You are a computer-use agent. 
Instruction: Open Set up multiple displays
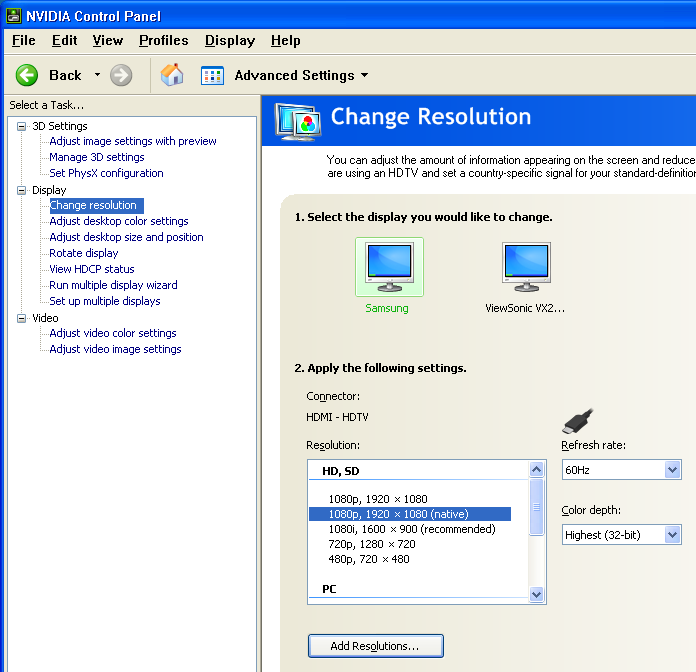105,301
